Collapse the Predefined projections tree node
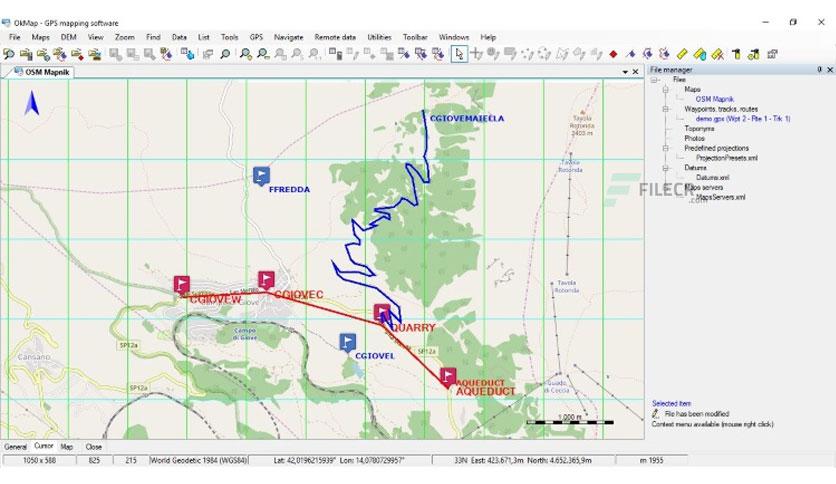836x484 pixels. click(665, 148)
